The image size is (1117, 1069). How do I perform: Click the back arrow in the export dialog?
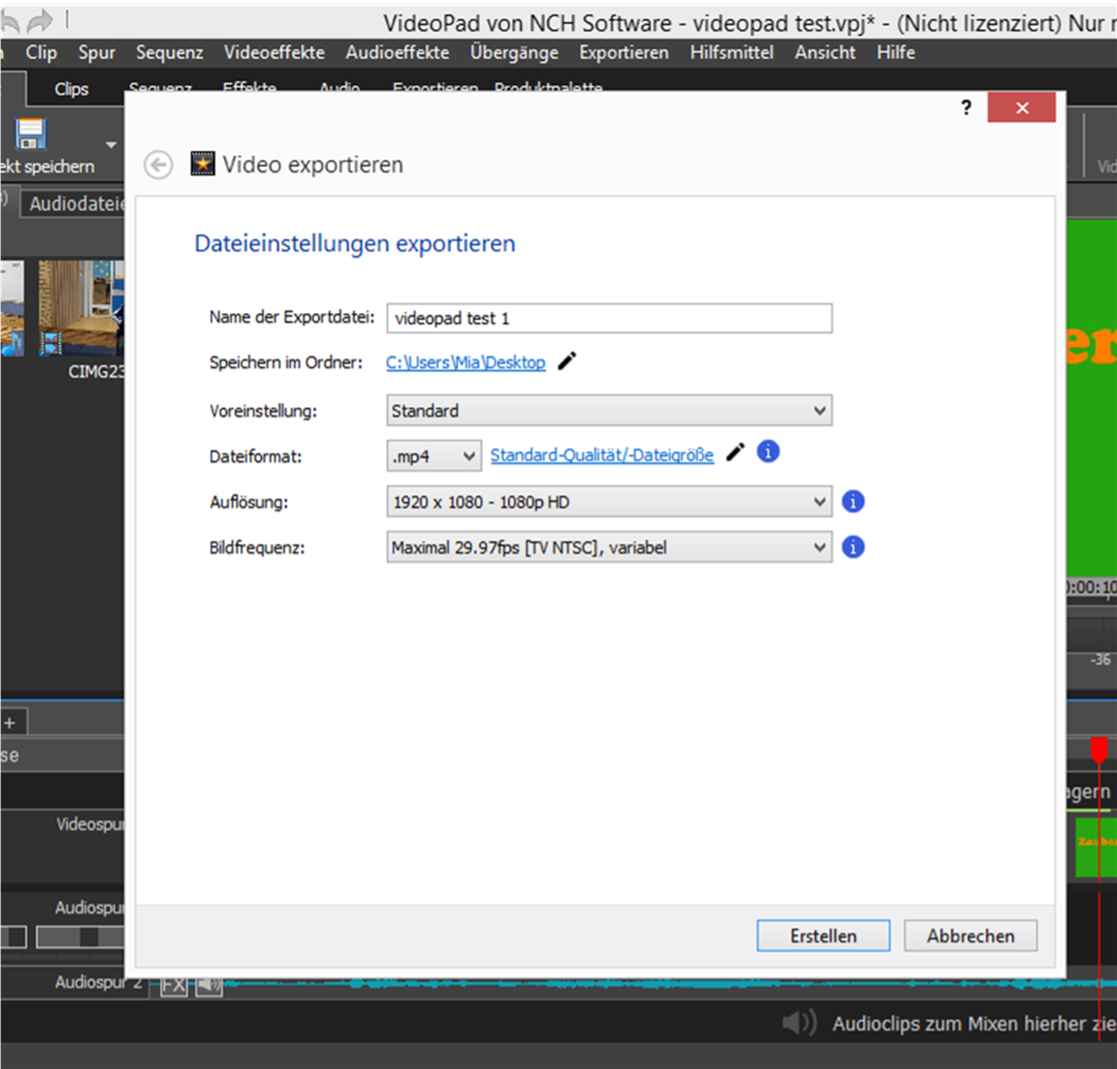coord(158,165)
